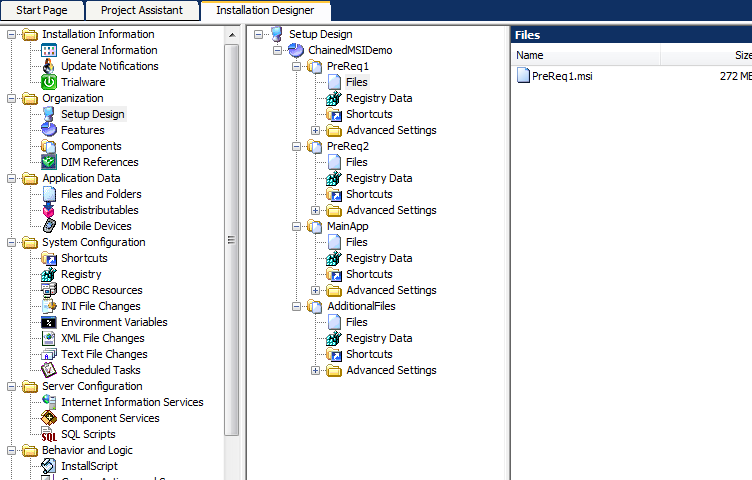Switch to the Start Page tab

tap(42, 10)
